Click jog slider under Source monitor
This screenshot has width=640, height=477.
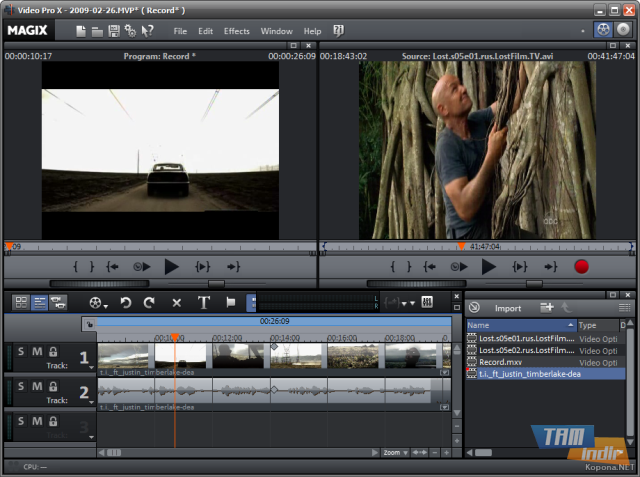416,283
